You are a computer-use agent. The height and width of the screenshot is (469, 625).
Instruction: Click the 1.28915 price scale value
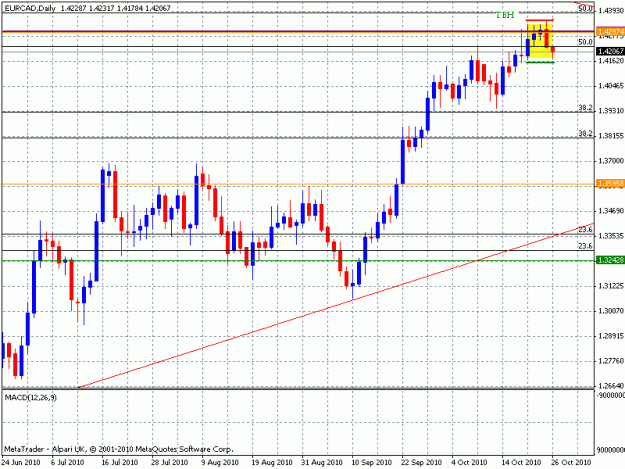coord(611,336)
